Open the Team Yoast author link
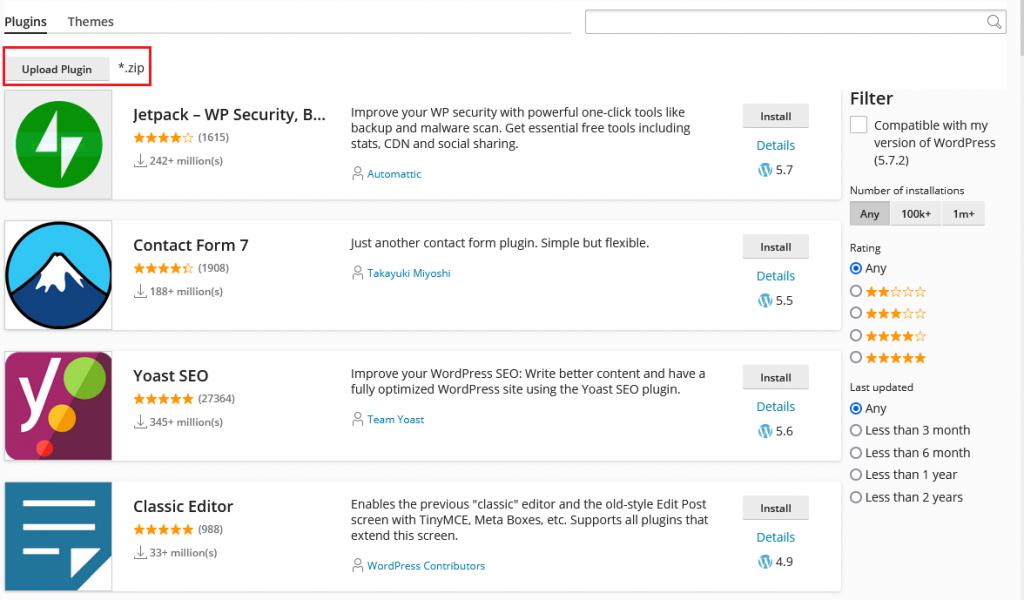This screenshot has height=600, width=1024. pyautogui.click(x=396, y=419)
